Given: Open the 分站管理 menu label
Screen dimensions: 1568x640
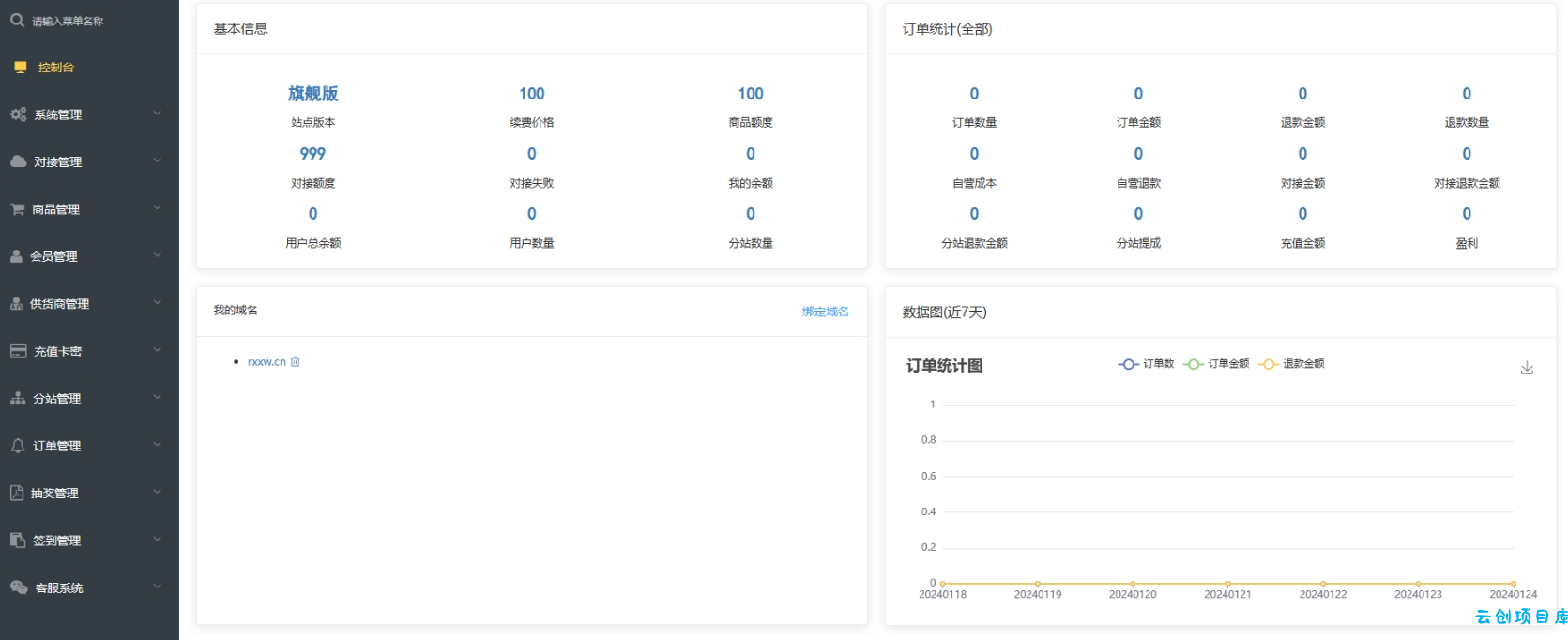Looking at the screenshot, I should 57,399.
